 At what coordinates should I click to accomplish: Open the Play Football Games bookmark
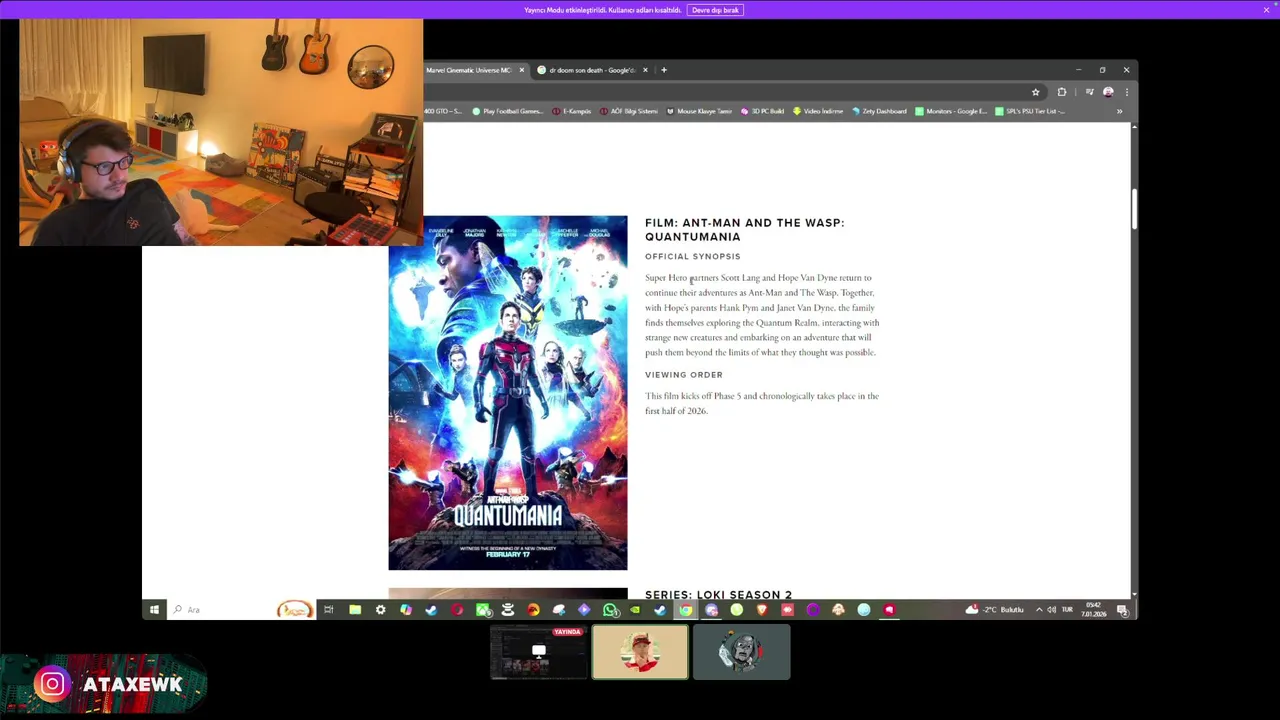(507, 111)
